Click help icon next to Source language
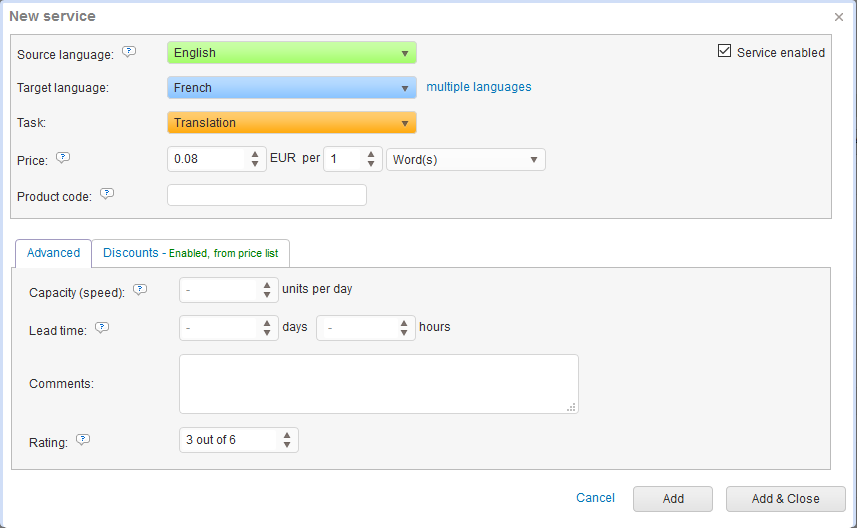Viewport: 857px width, 528px height. click(x=129, y=52)
